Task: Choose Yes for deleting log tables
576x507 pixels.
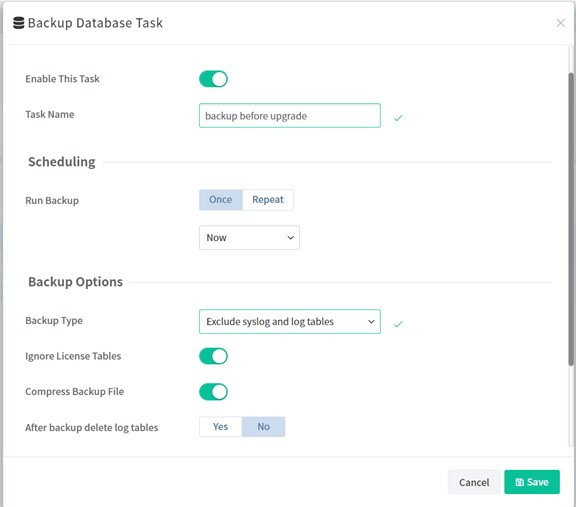Action: coord(220,427)
